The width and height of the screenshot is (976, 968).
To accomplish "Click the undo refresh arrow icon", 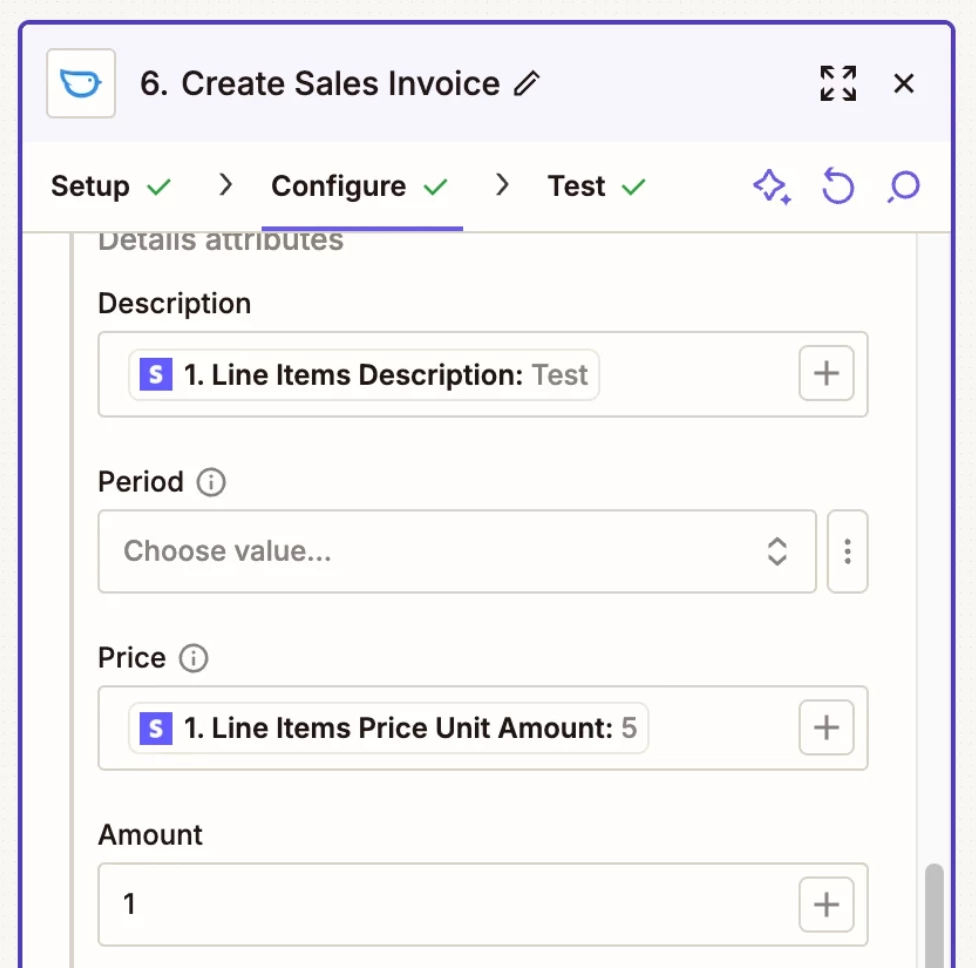I will [838, 186].
